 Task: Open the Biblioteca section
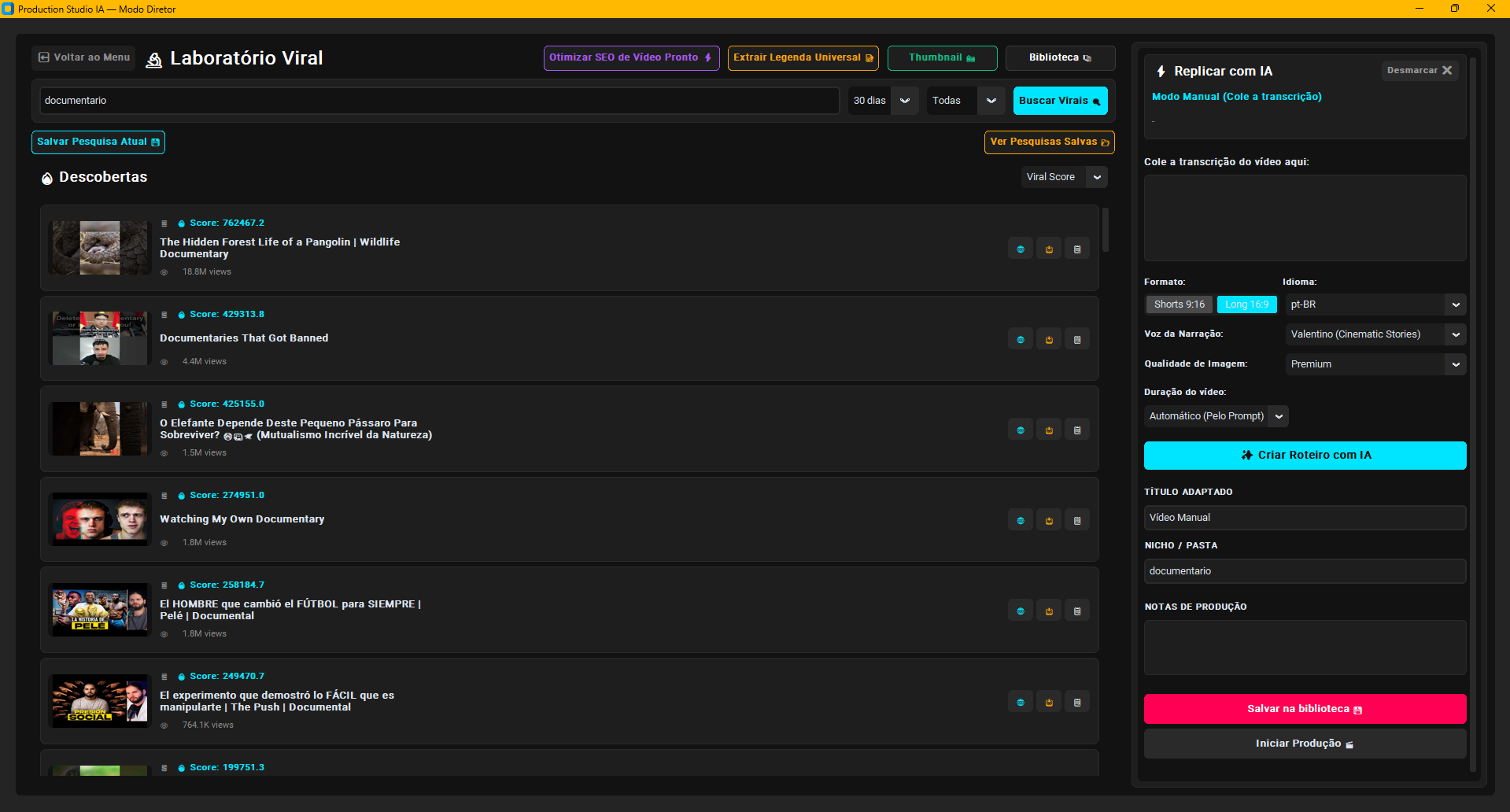[1060, 57]
